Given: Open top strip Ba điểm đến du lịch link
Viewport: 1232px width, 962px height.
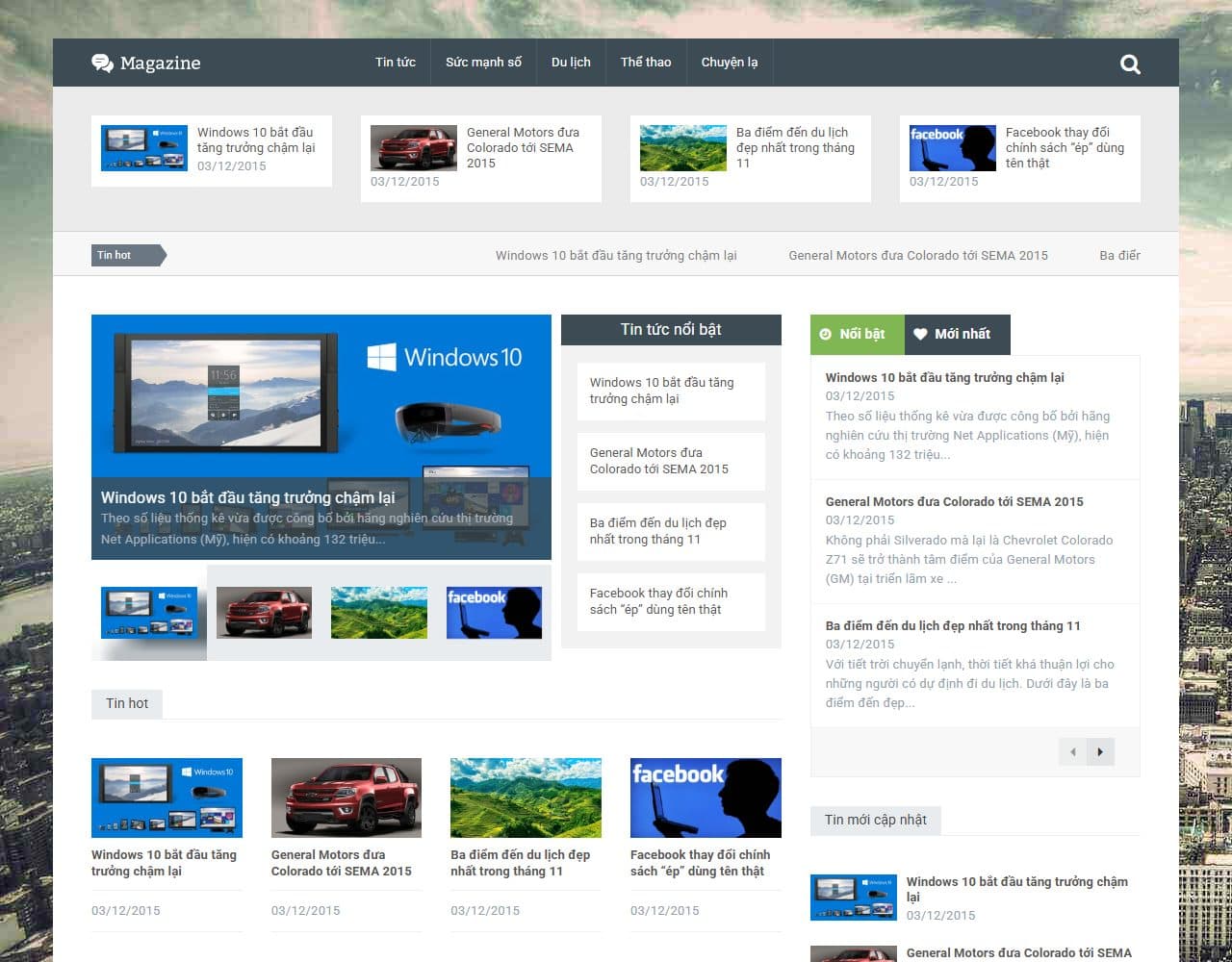Looking at the screenshot, I should click(x=795, y=147).
